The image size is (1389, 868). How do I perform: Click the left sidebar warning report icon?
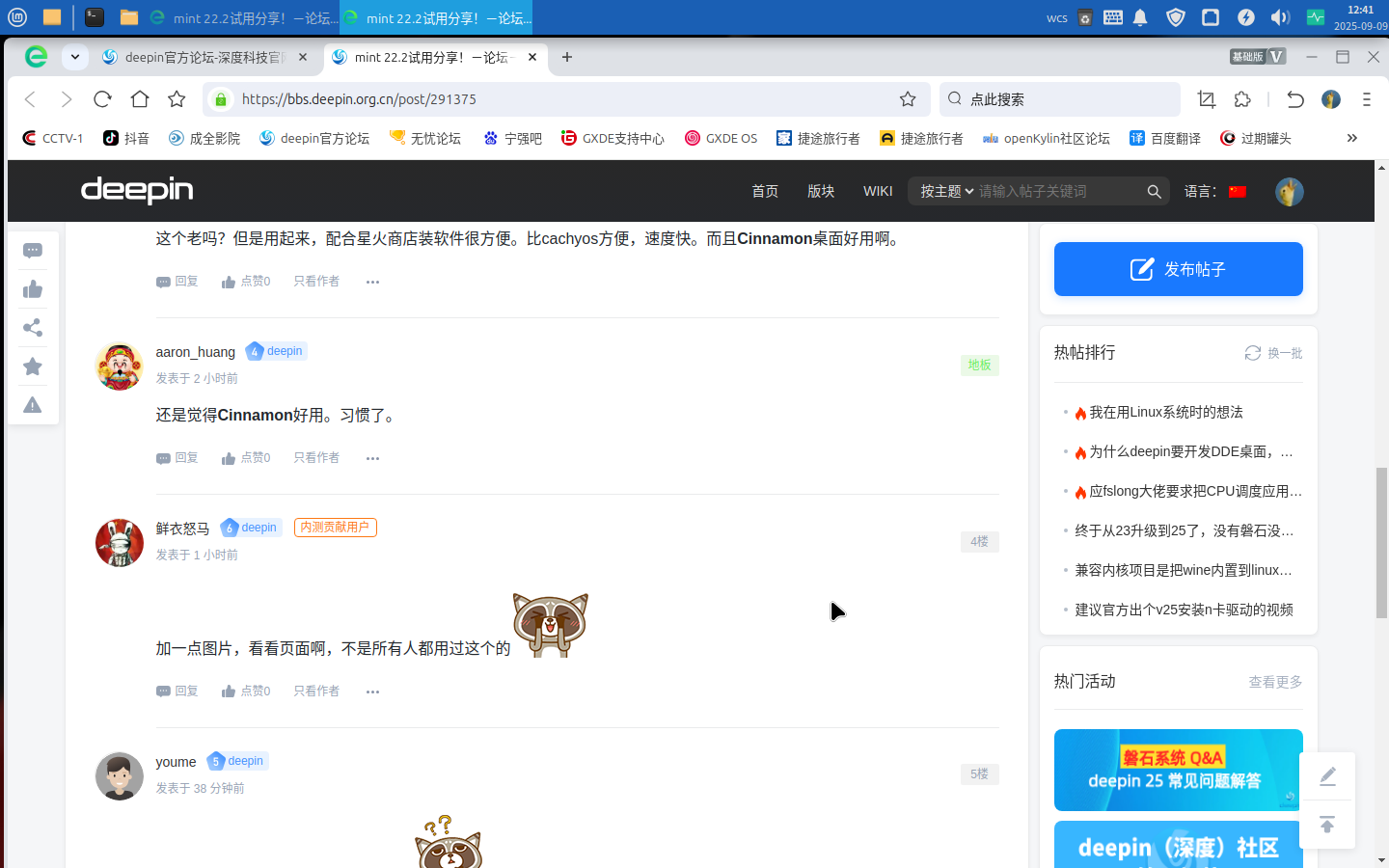[x=33, y=405]
